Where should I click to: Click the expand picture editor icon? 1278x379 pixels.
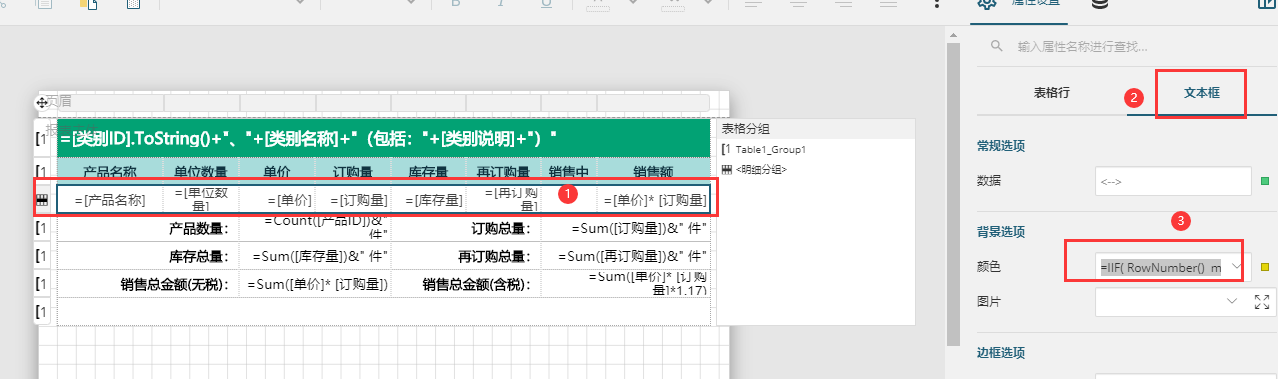click(x=1262, y=301)
